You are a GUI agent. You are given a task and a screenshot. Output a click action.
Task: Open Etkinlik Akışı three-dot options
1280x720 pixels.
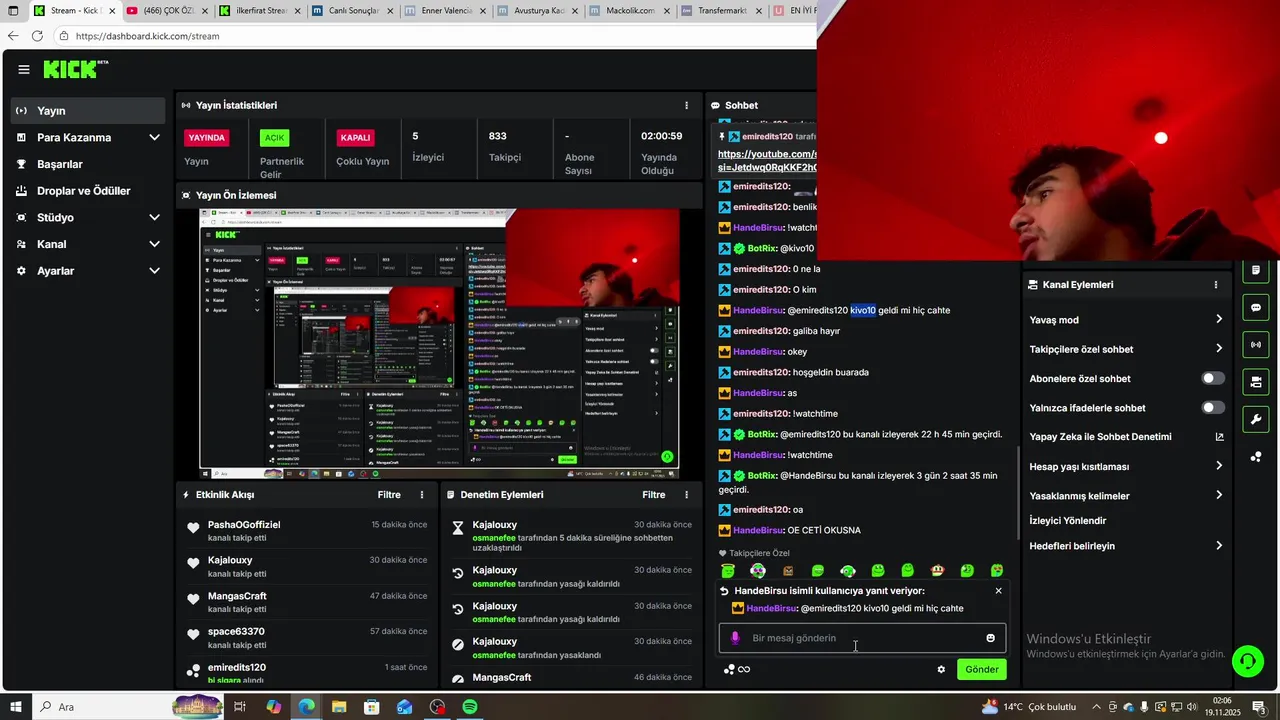pos(422,495)
